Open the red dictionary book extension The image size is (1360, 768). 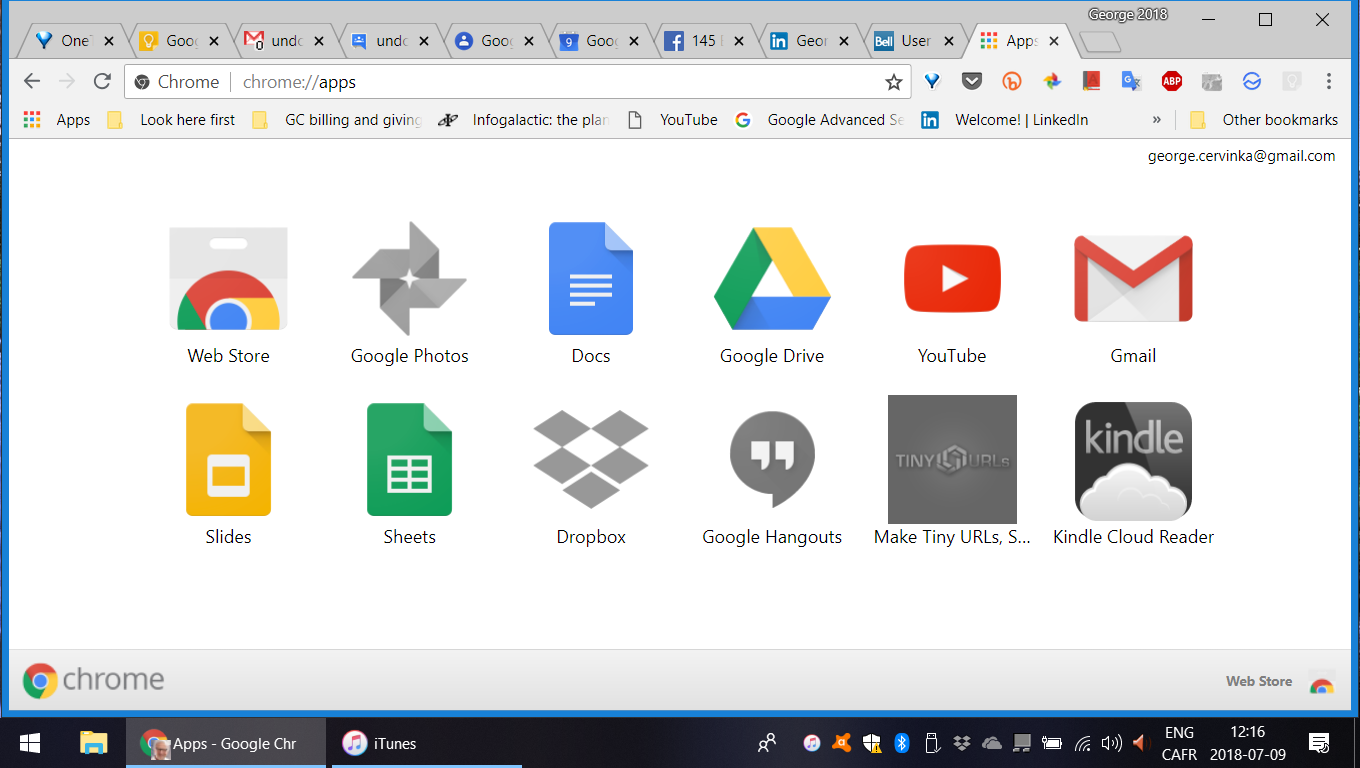pos(1091,82)
